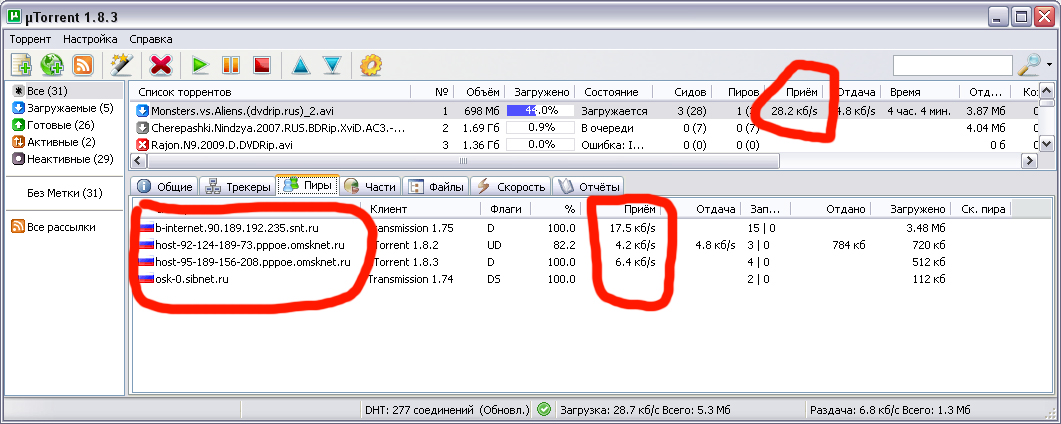Select Monsters.vs.Aliens torrent row
This screenshot has height=424, width=1061.
coord(583,111)
